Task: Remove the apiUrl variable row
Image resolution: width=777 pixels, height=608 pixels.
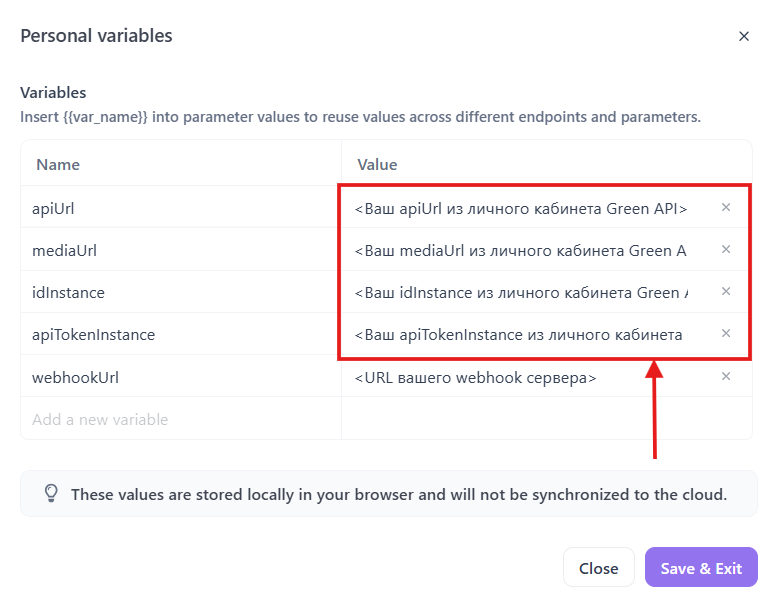Action: [x=726, y=208]
